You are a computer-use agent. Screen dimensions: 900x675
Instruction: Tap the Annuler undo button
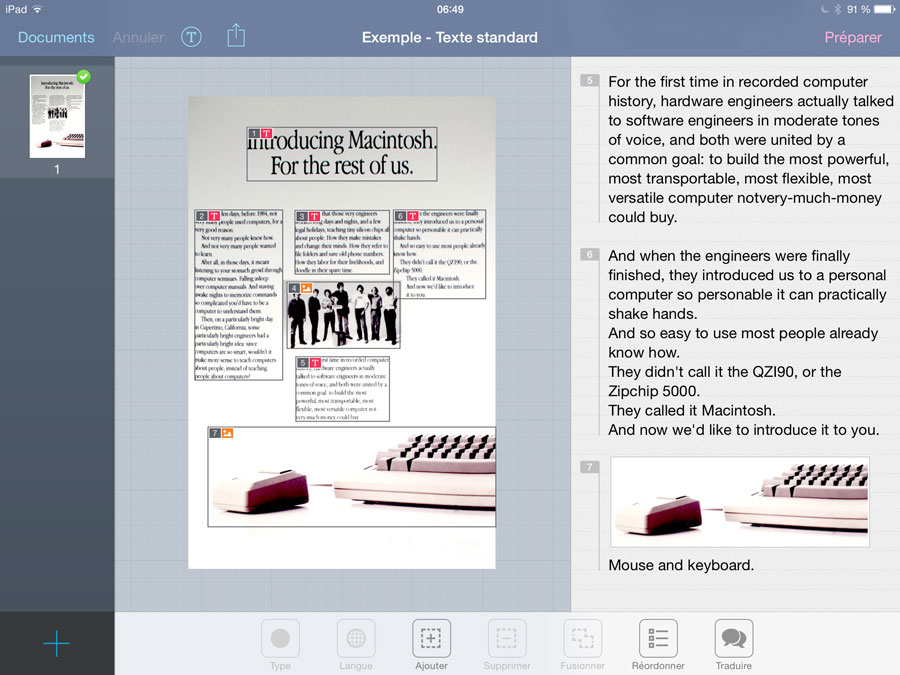click(138, 37)
